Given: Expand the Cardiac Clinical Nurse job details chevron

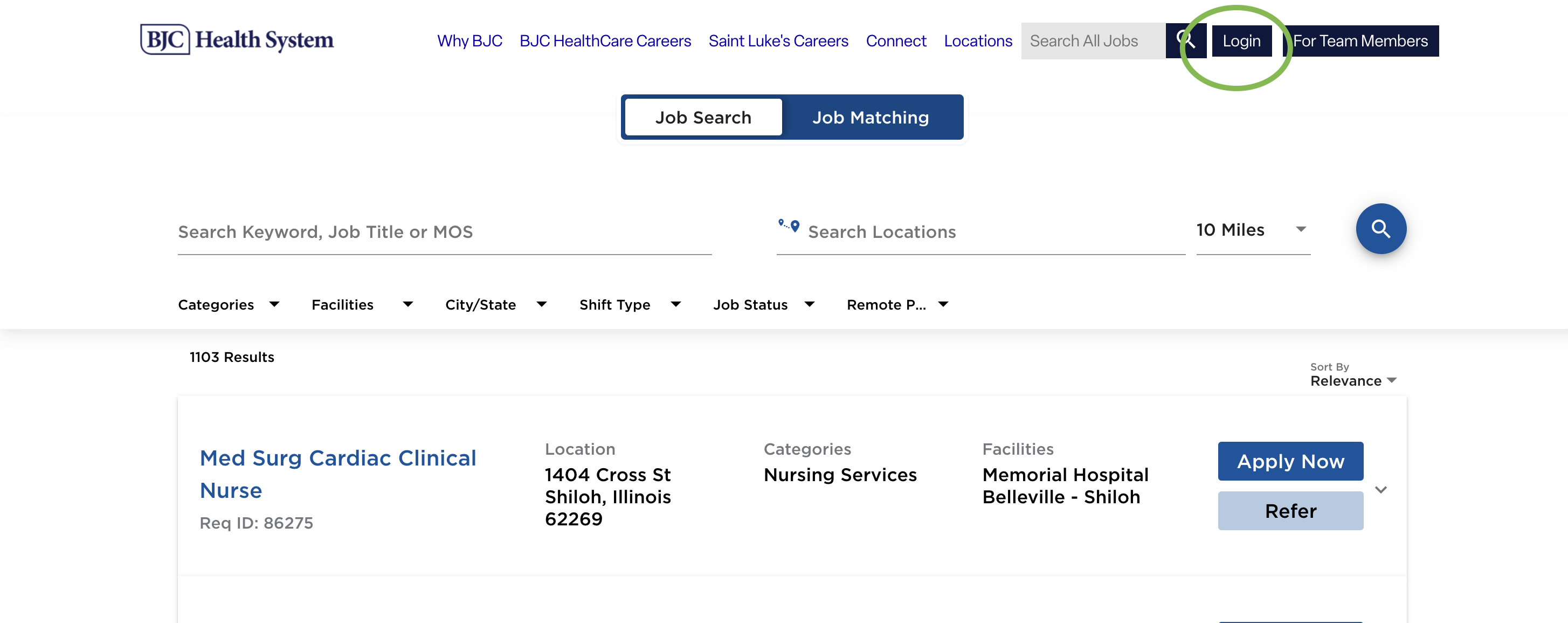Looking at the screenshot, I should point(1380,490).
